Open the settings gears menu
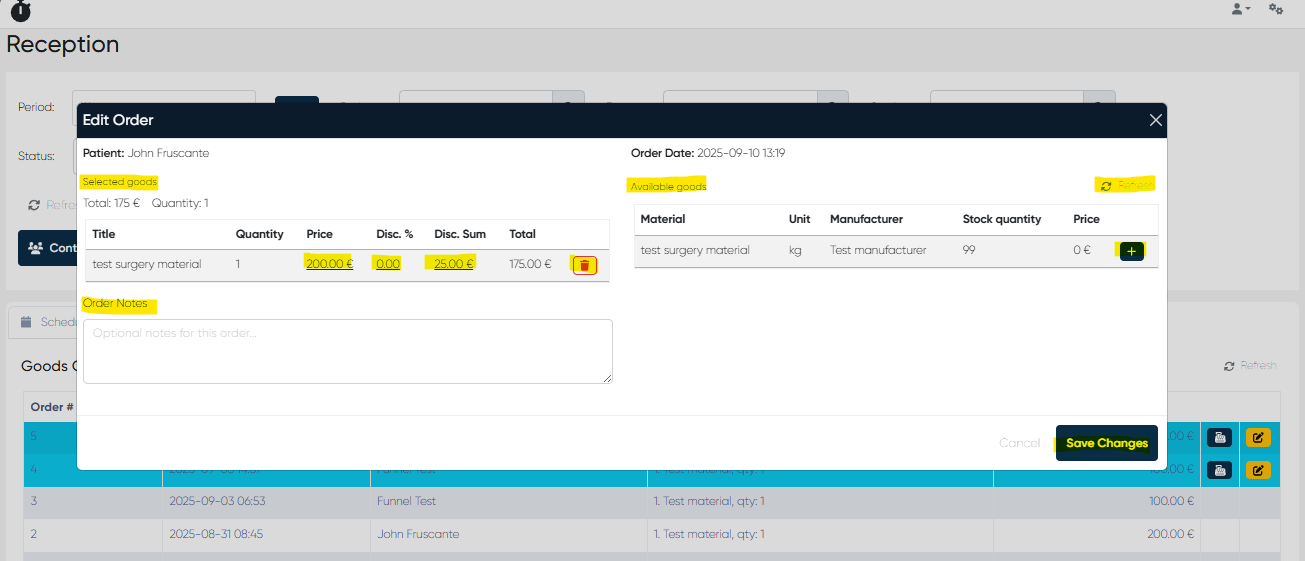The height and width of the screenshot is (561, 1305). coord(1276,9)
